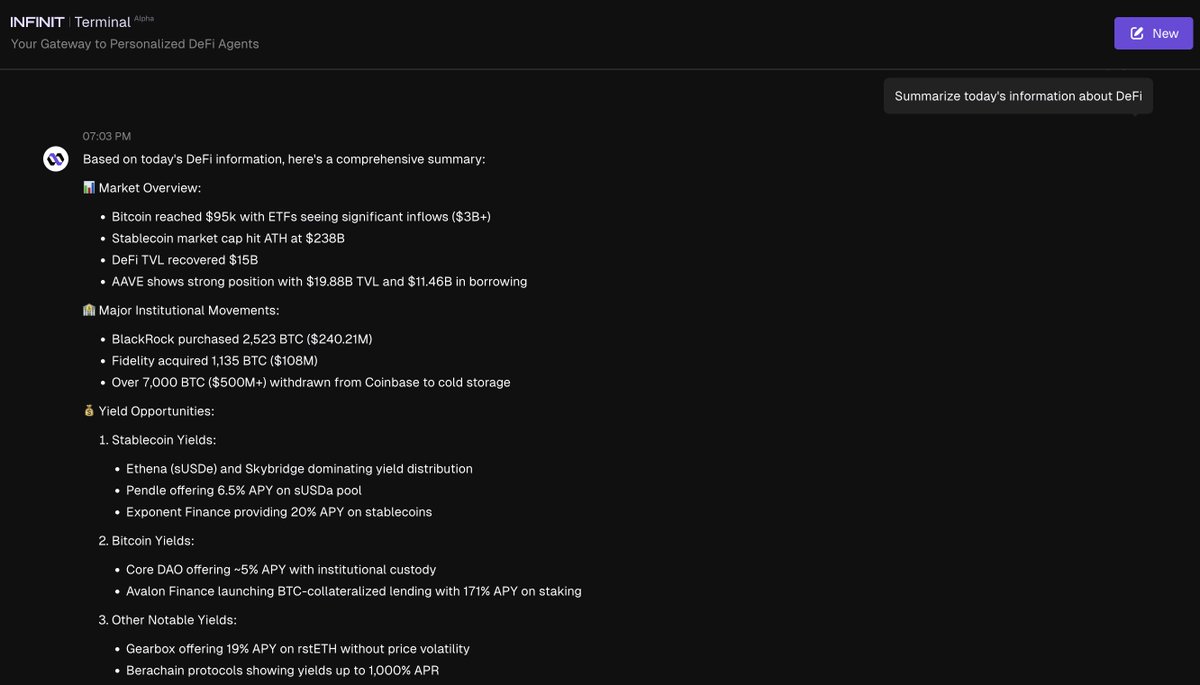Image resolution: width=1200 pixels, height=685 pixels.
Task: Click the bank emoji before Major Institutional Movements
Action: tap(89, 311)
